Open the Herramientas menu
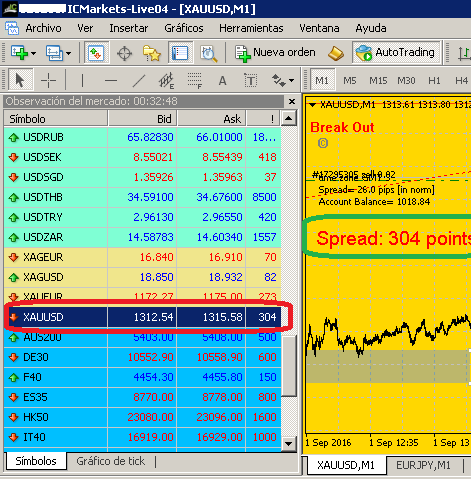Screen dimensions: 471x479 (251, 28)
